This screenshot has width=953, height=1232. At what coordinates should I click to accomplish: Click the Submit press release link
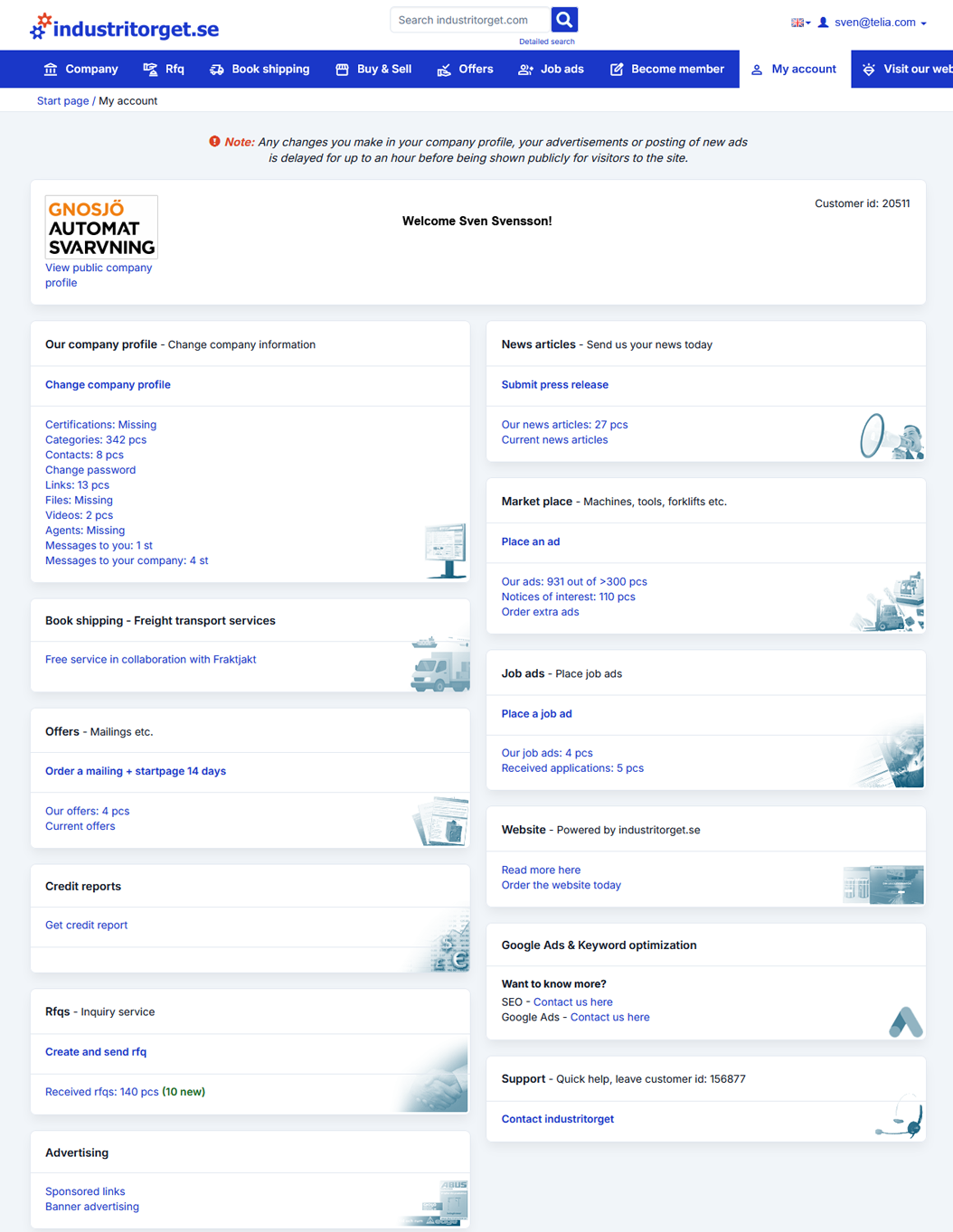554,385
